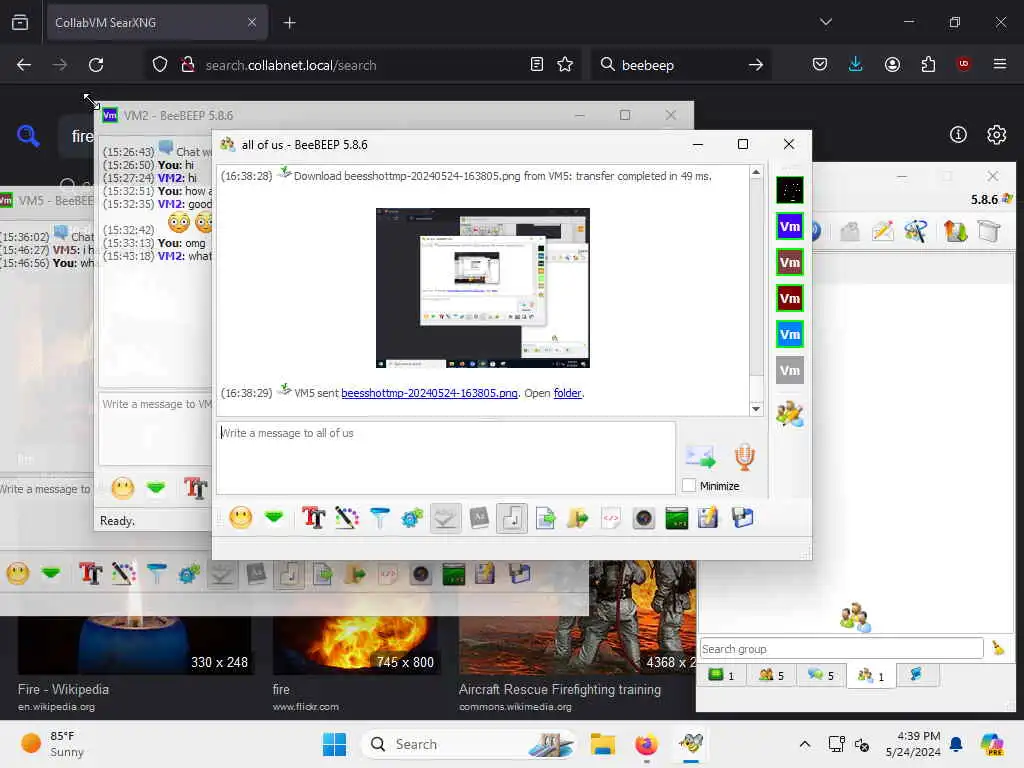The image size is (1024, 768).
Task: Reload the page in Firefox
Action: [96, 65]
